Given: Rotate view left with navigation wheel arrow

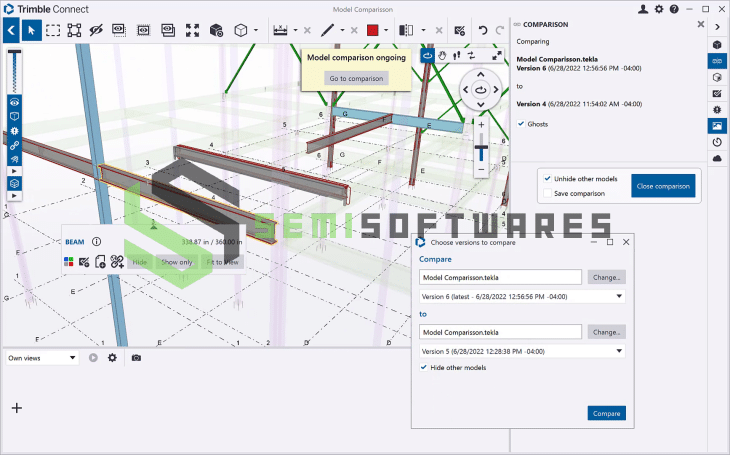Looking at the screenshot, I should pyautogui.click(x=465, y=89).
